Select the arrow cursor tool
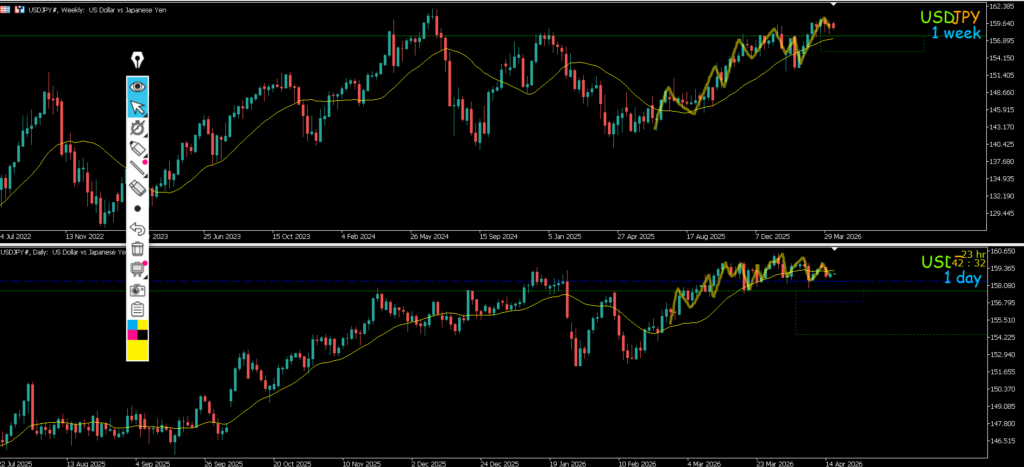 (137, 107)
